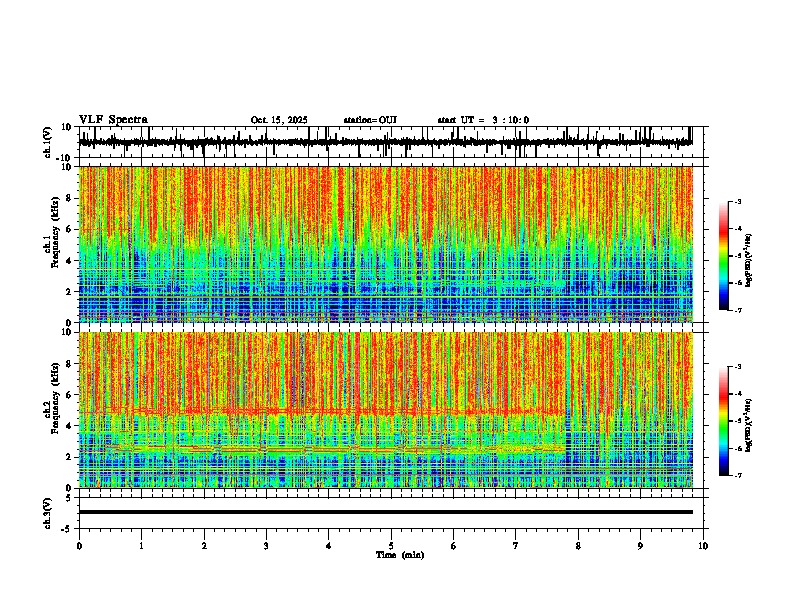Click time axis tick label "4"
Viewport: 792px width, 612px height.
click(329, 546)
